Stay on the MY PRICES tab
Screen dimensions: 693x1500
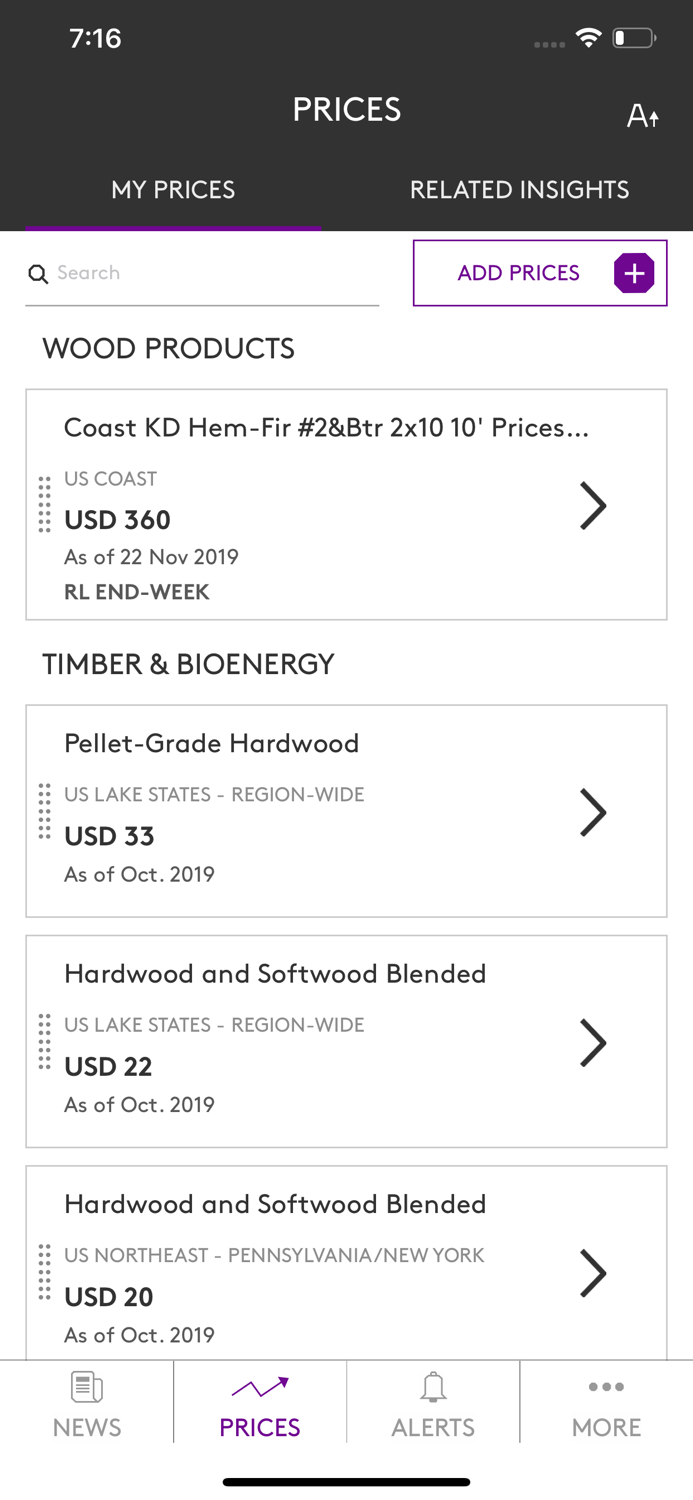coord(173,189)
